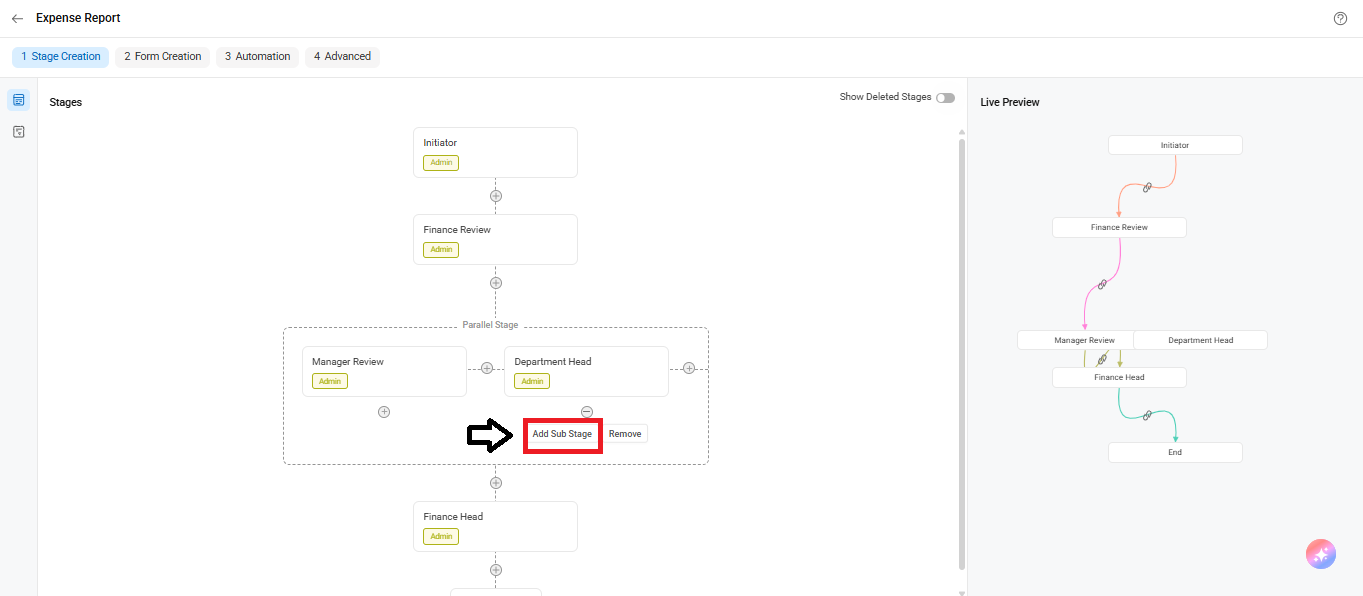Click the plus icon under Manager Review
Image resolution: width=1363 pixels, height=596 pixels.
[384, 412]
